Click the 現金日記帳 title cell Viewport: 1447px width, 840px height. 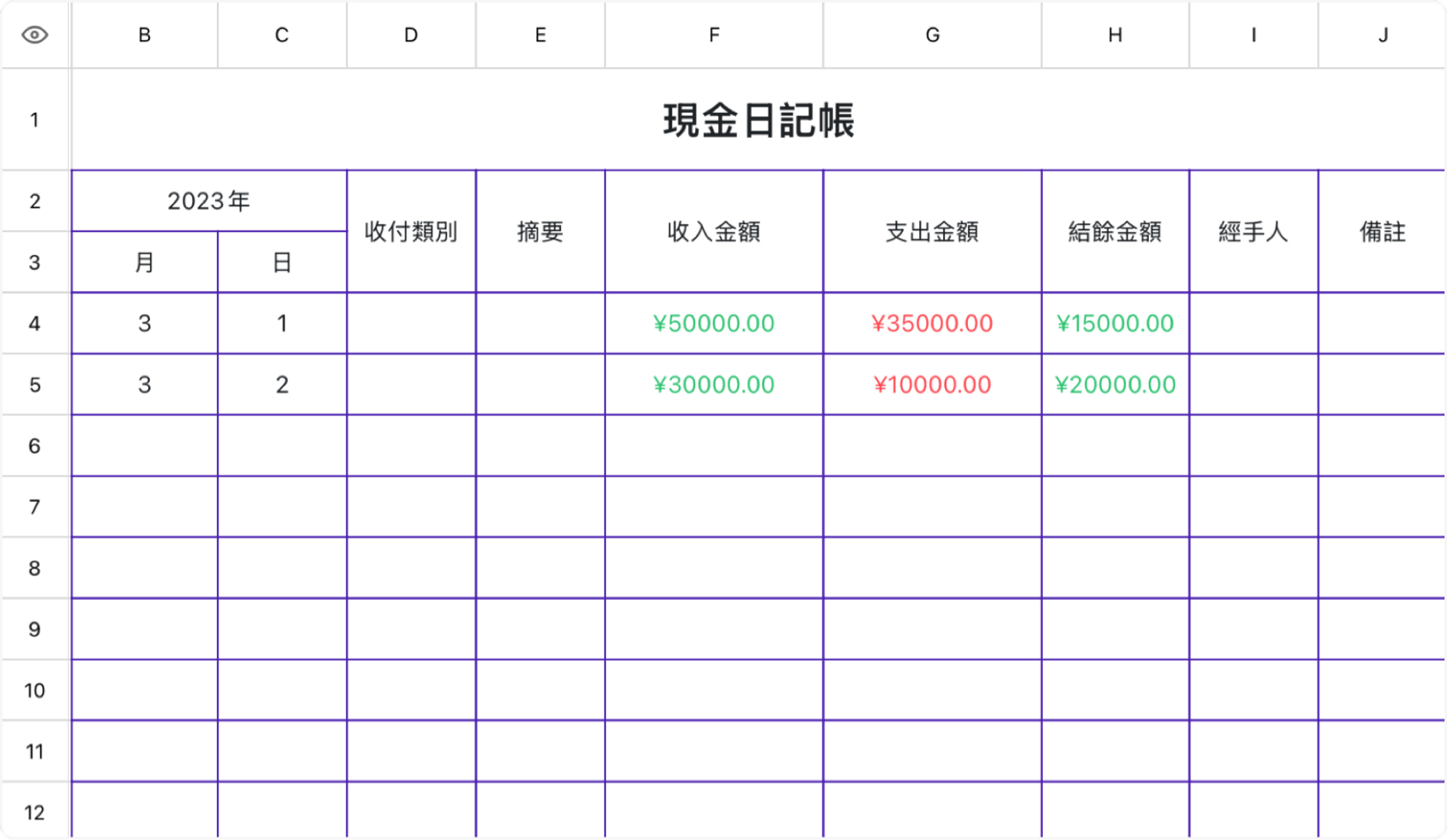point(759,120)
